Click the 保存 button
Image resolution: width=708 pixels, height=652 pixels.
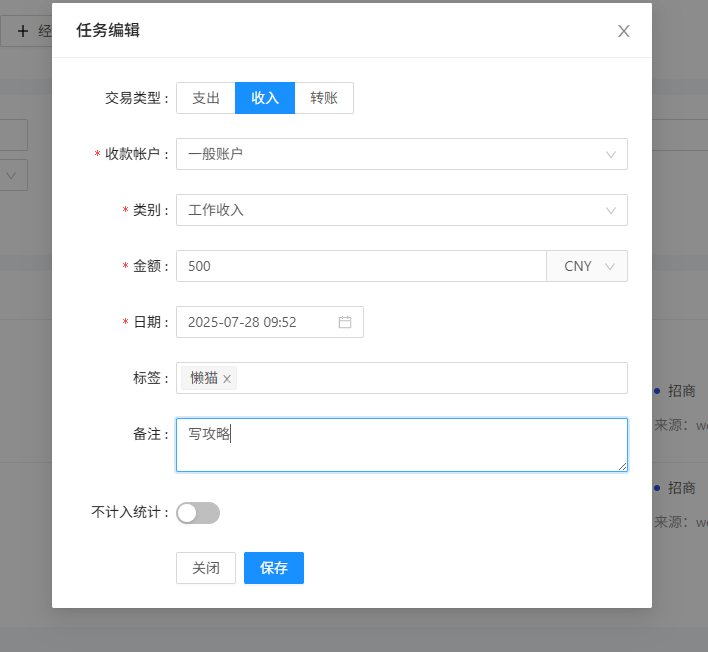(x=274, y=568)
